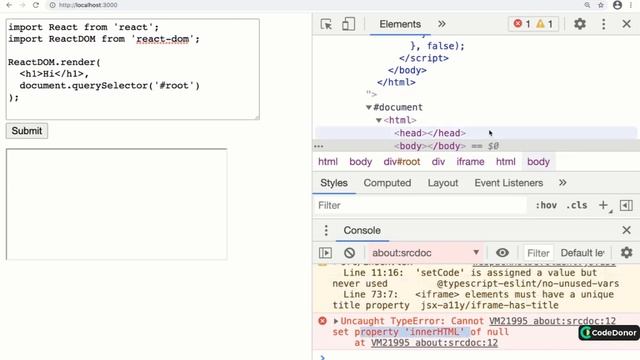Open VM21995 about:srcdoc:12 source link at top right
Viewport: 640px width, 360px height.
click(x=552, y=321)
